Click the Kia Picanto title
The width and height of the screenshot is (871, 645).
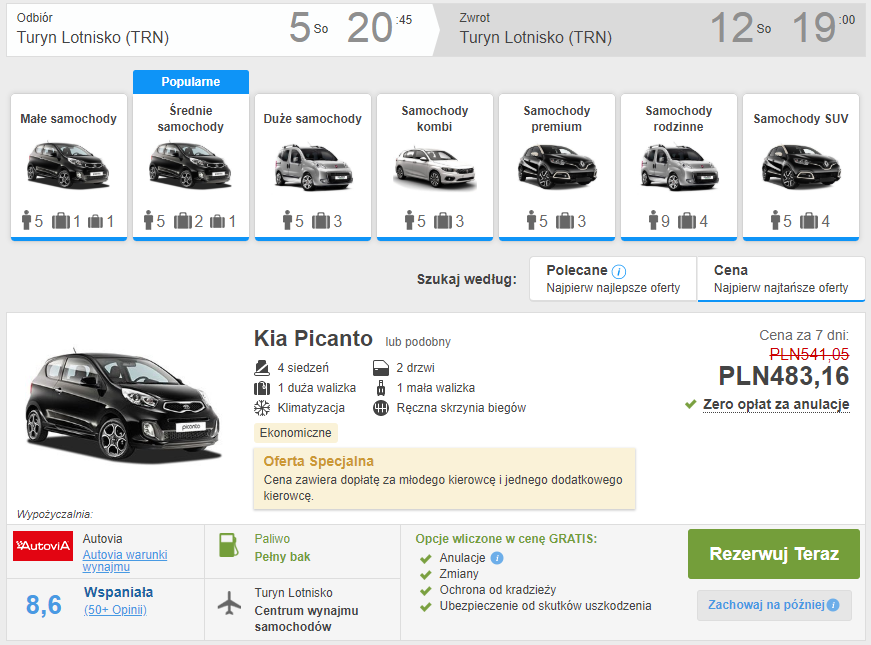[x=313, y=338]
